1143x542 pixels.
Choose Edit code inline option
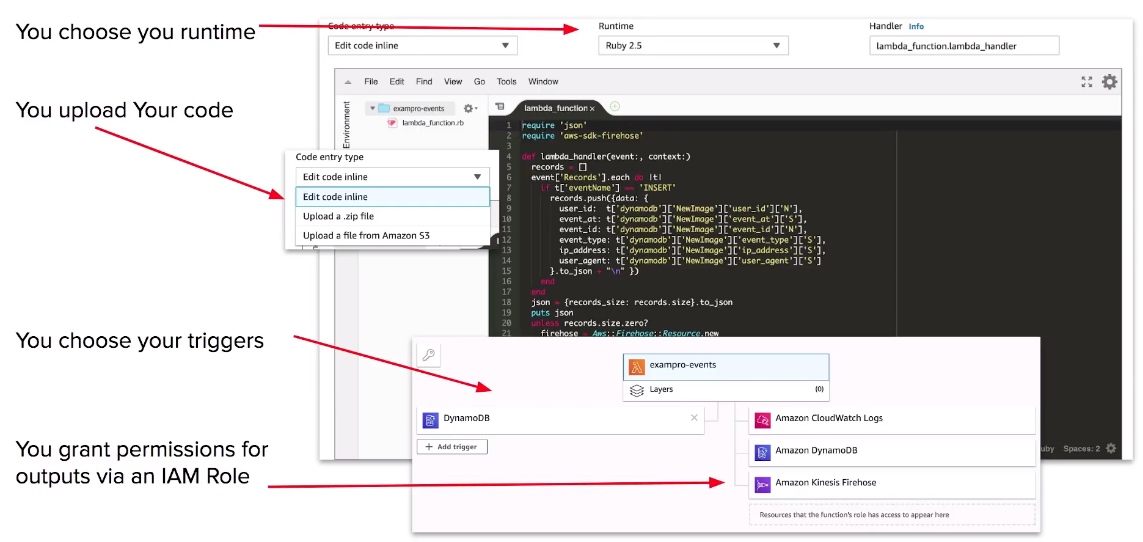click(392, 197)
